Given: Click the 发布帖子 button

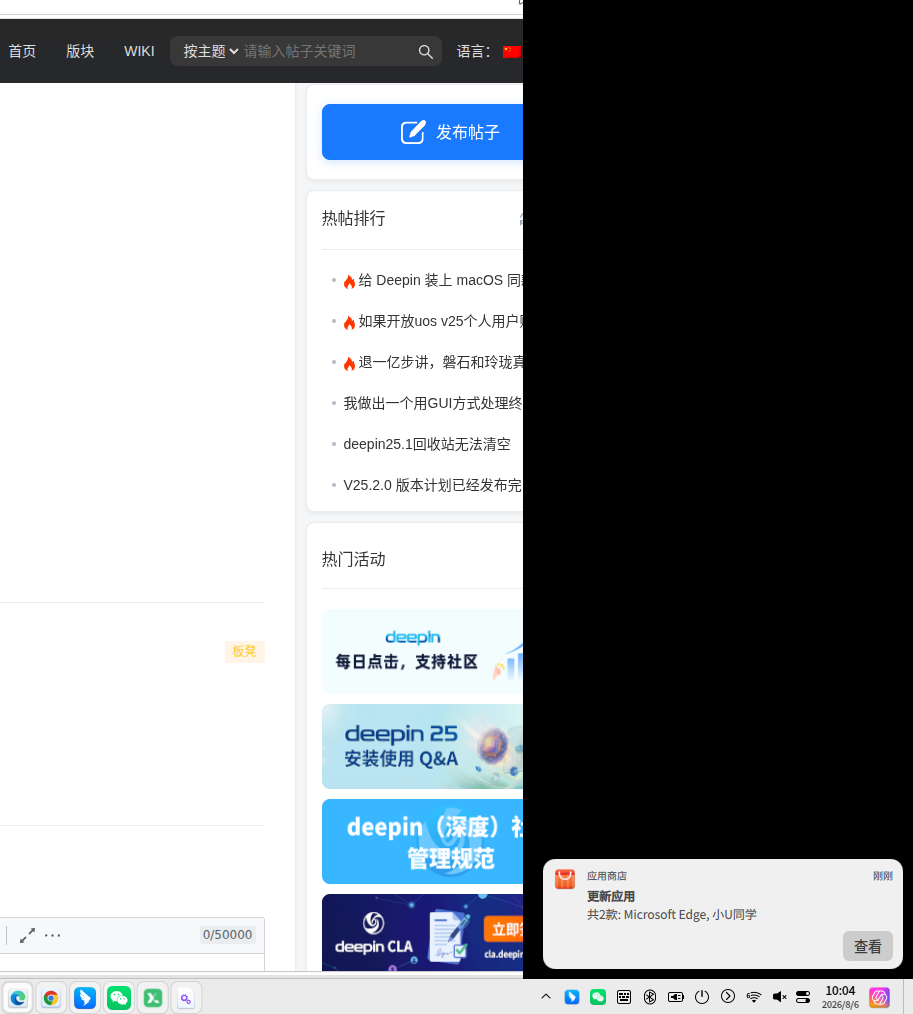Looking at the screenshot, I should pyautogui.click(x=422, y=132).
